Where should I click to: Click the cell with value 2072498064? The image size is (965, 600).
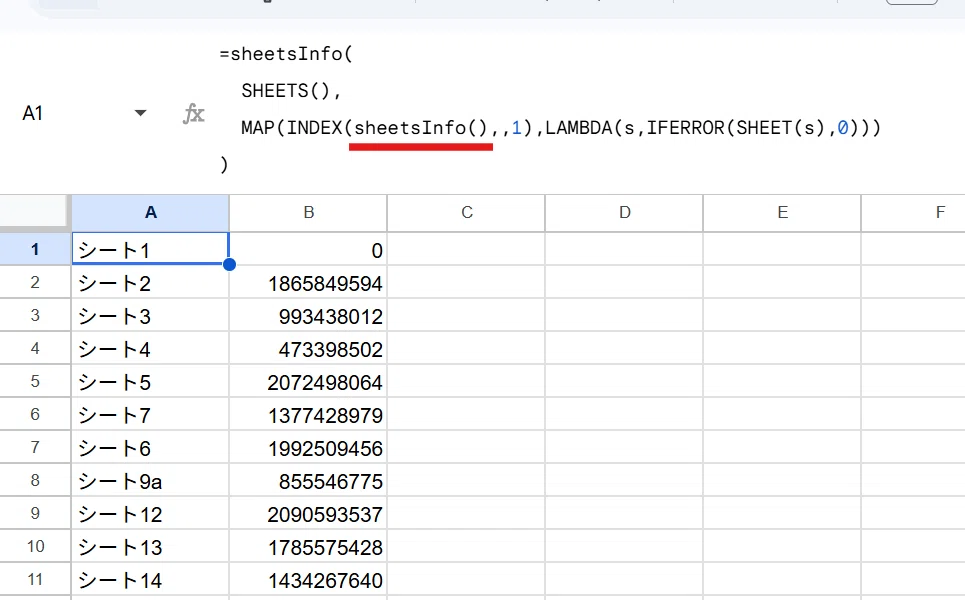click(308, 382)
